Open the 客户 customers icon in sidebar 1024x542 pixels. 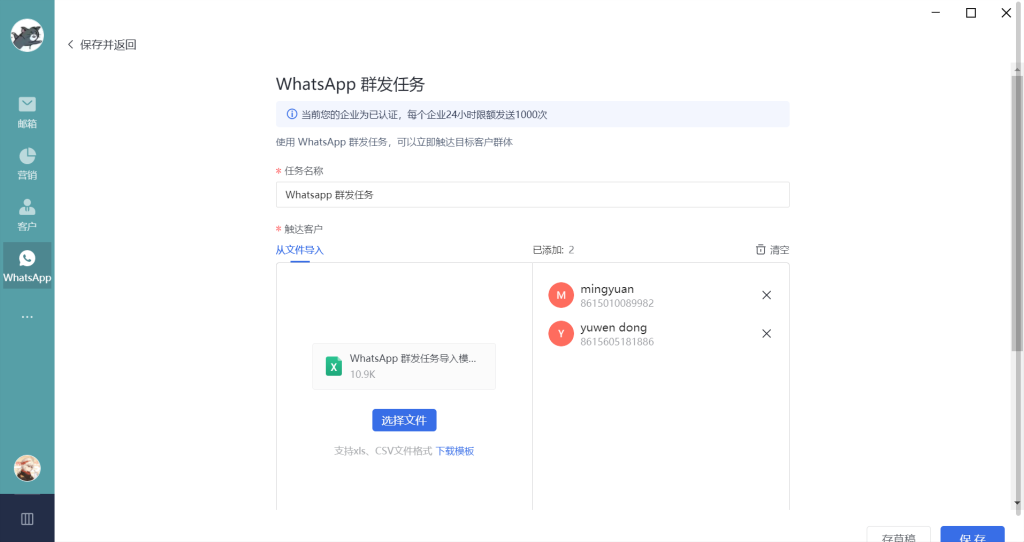pyautogui.click(x=27, y=208)
